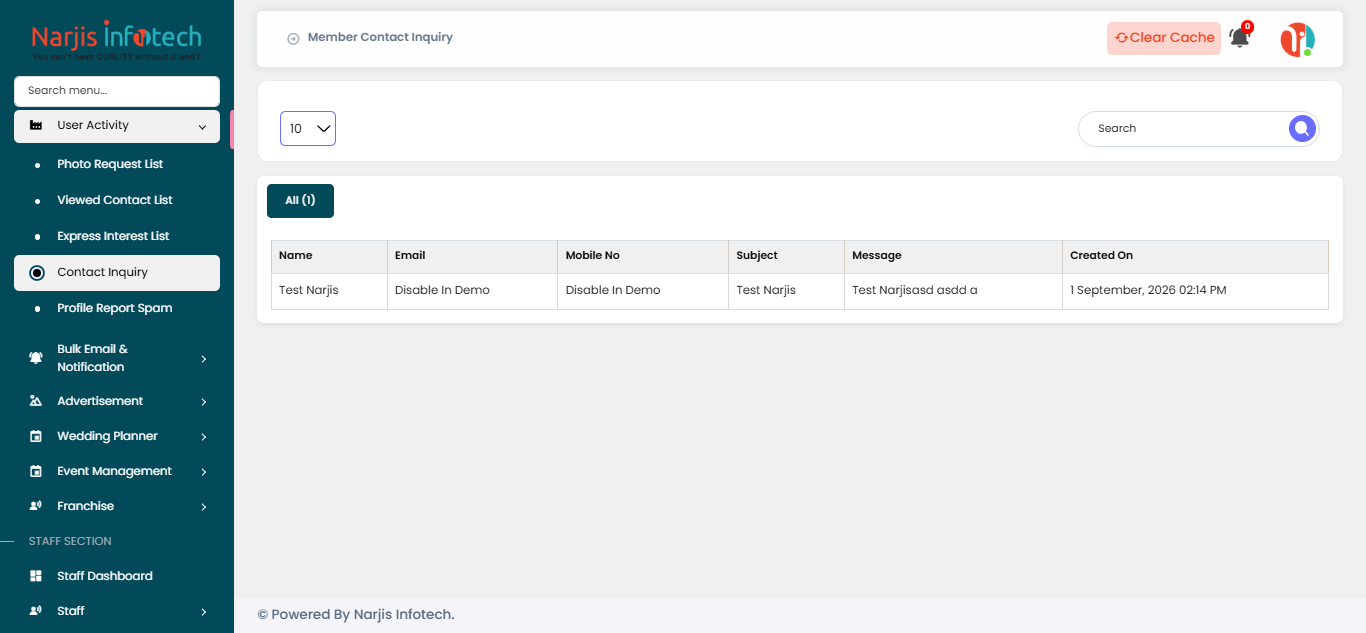
Task: Click the Staff people icon
Action: click(36, 611)
